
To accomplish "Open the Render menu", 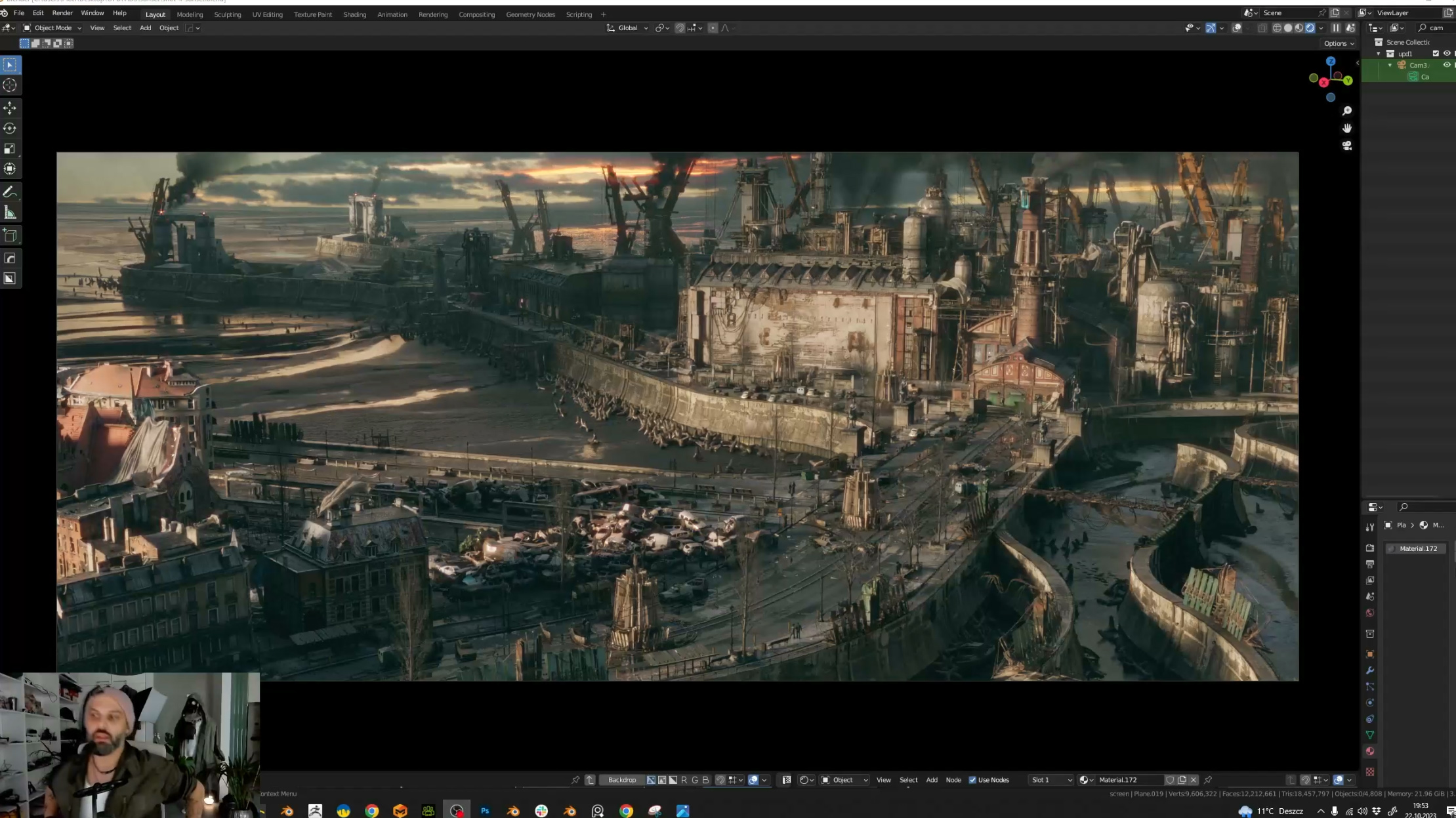I will [62, 13].
